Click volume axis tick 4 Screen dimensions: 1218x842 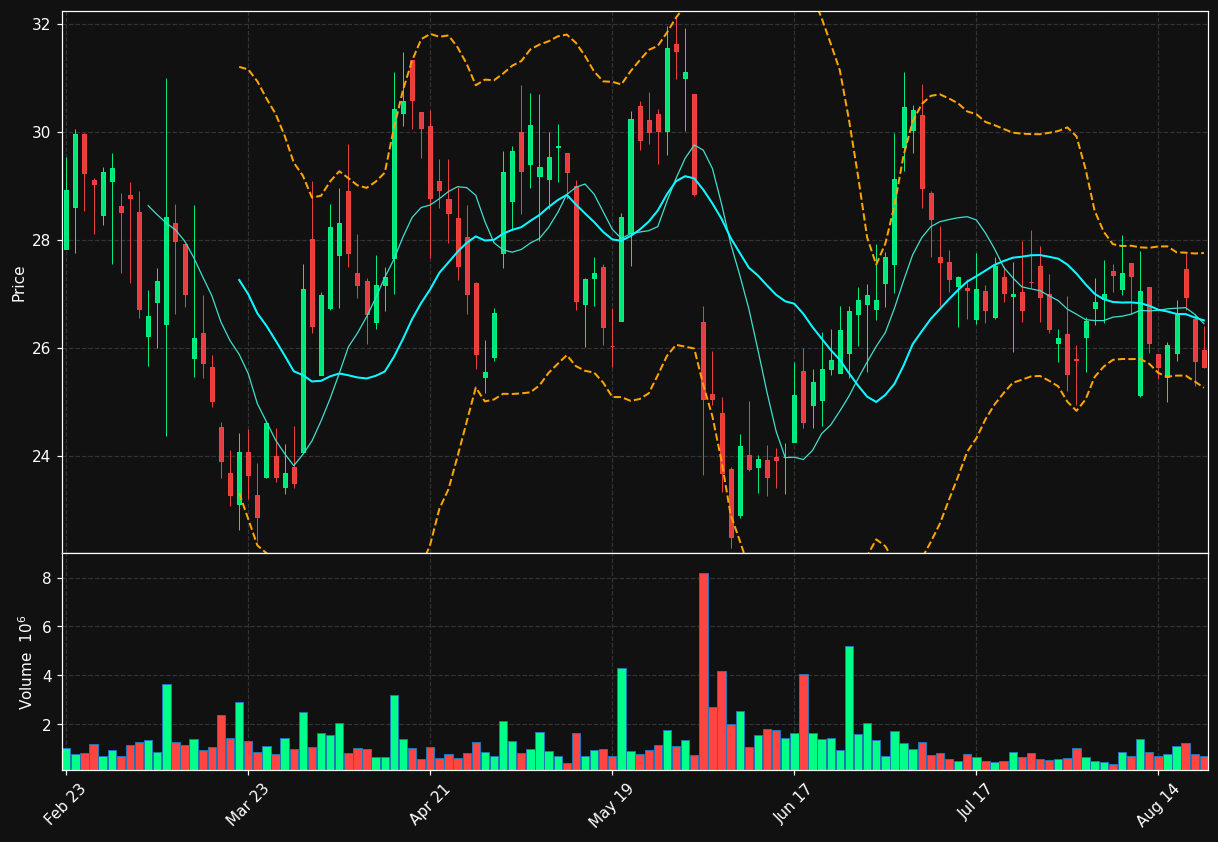[46, 676]
